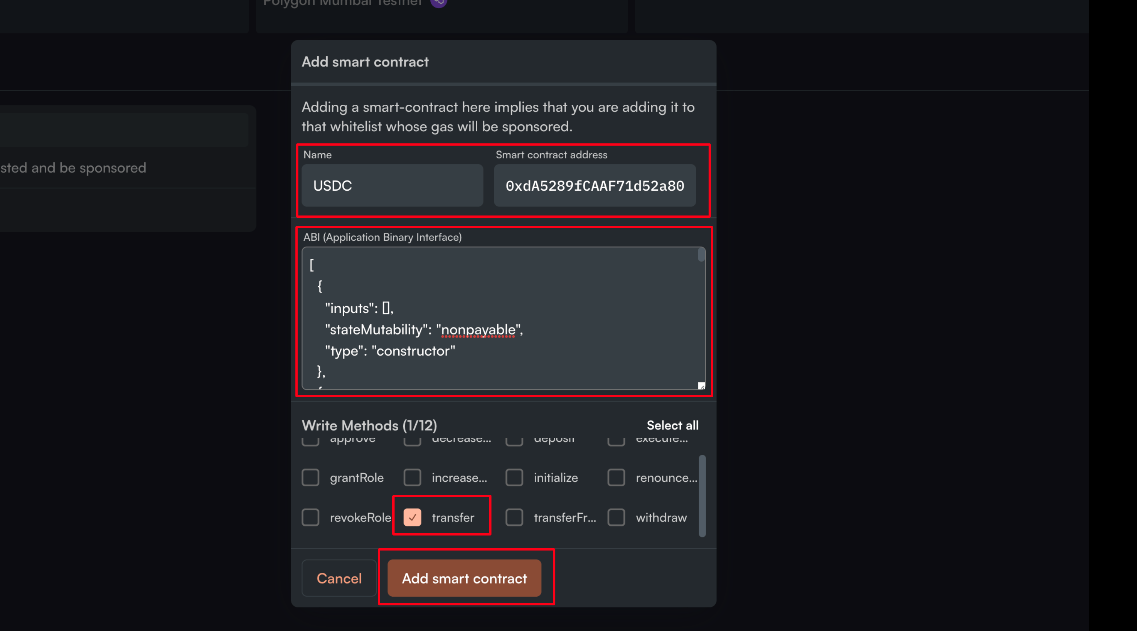Cancel the Add smart contract dialog
Screen dimensions: 1137x631
[339, 578]
